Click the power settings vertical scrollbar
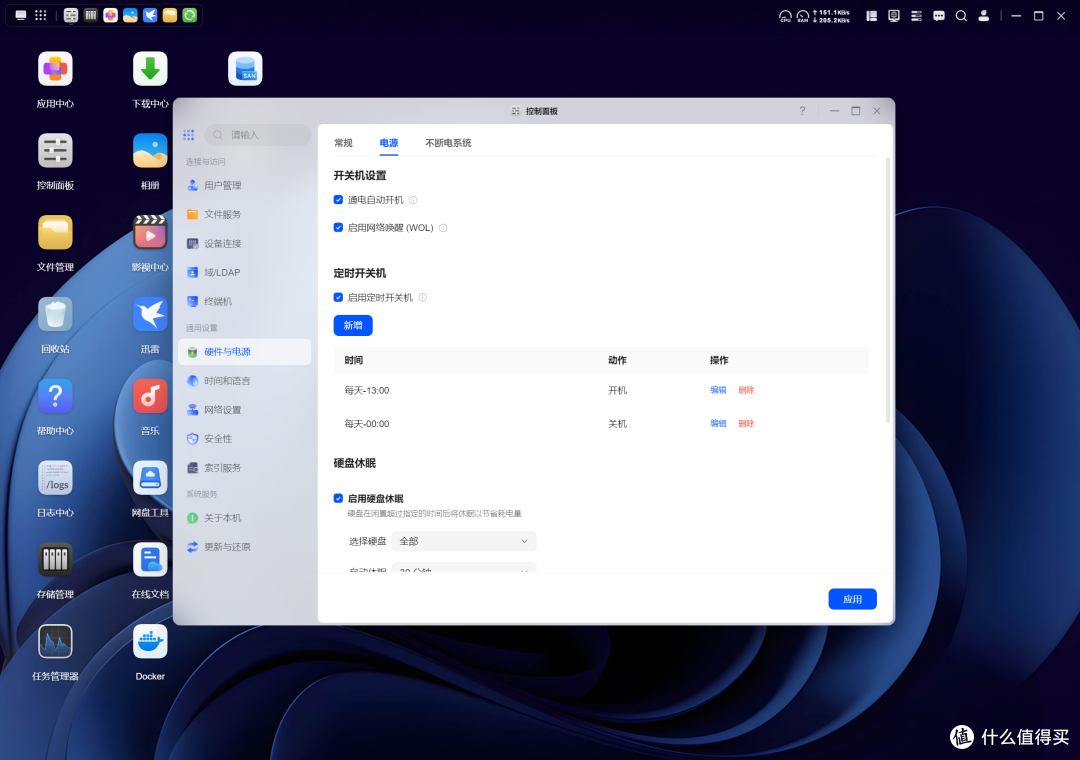 point(888,289)
